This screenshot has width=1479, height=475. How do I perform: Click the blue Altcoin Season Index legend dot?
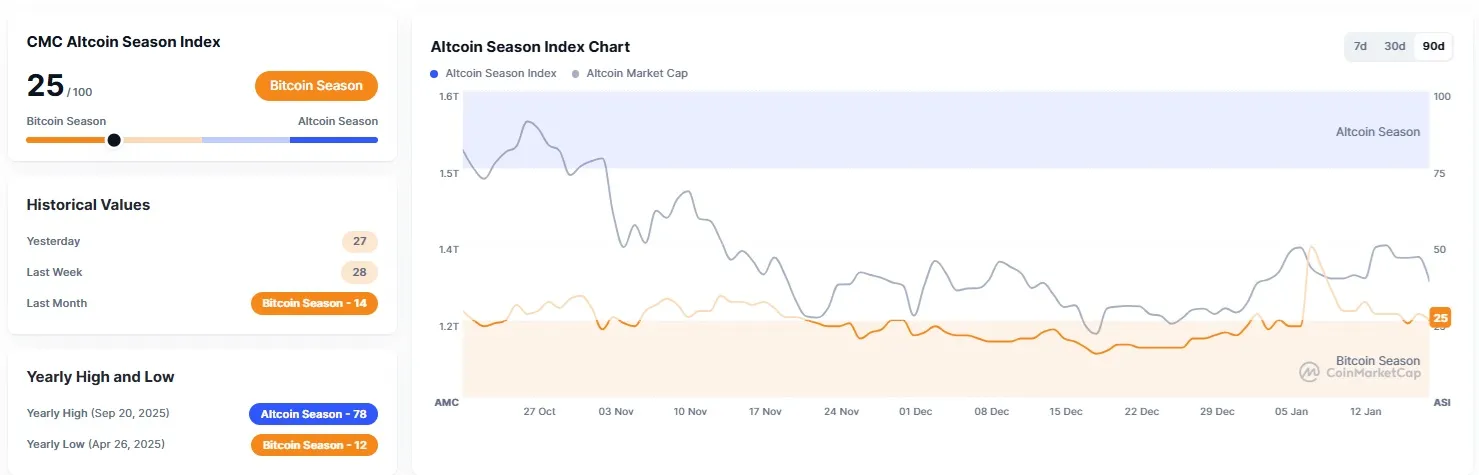(x=434, y=74)
